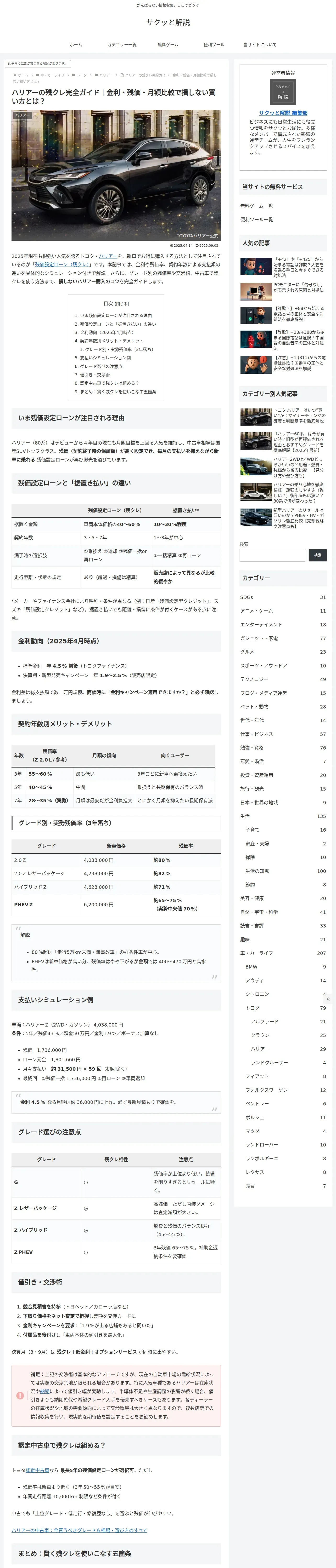336x1568 pixels.
Task: Open the ランドクルーザー subcategory
Action: tap(288, 1063)
